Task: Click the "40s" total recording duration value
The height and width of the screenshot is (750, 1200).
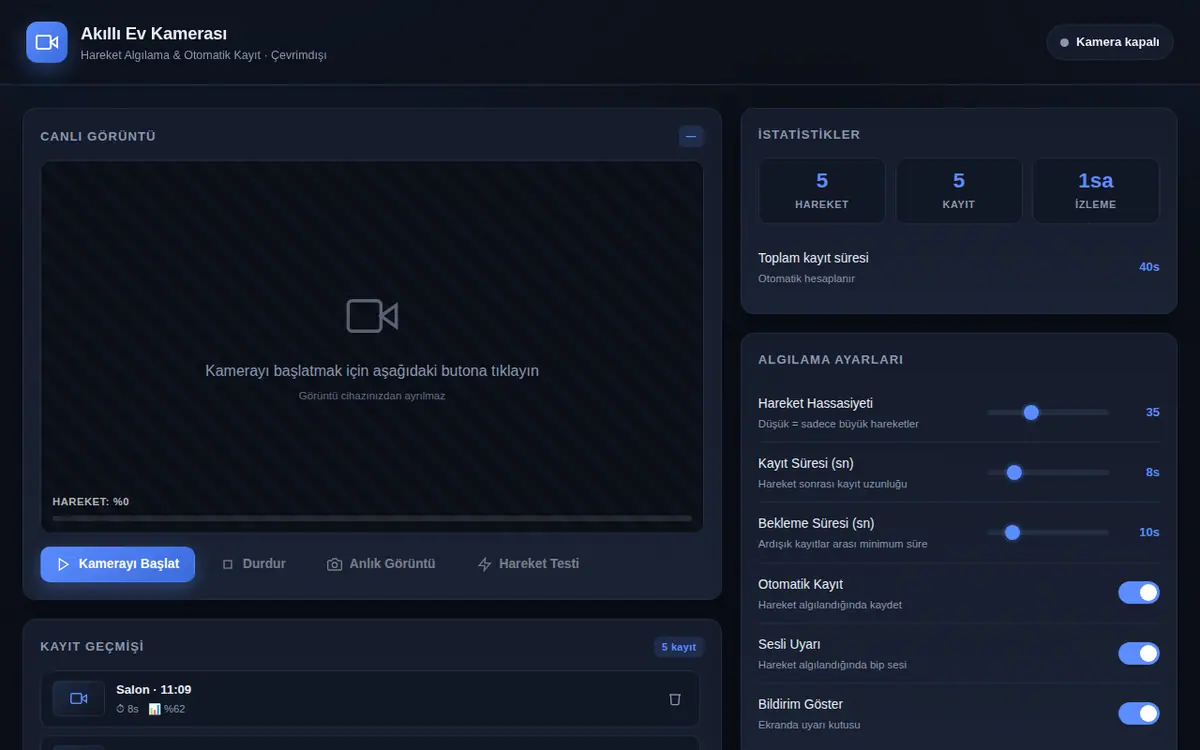Action: (1149, 267)
